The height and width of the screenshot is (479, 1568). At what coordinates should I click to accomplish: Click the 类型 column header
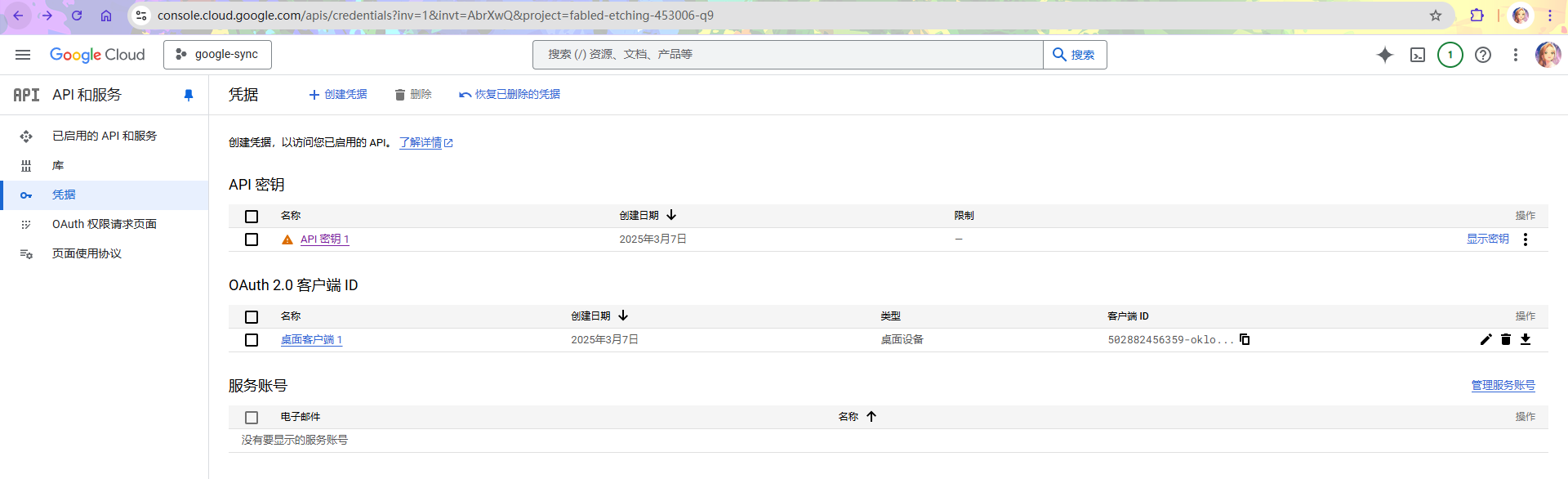(890, 316)
